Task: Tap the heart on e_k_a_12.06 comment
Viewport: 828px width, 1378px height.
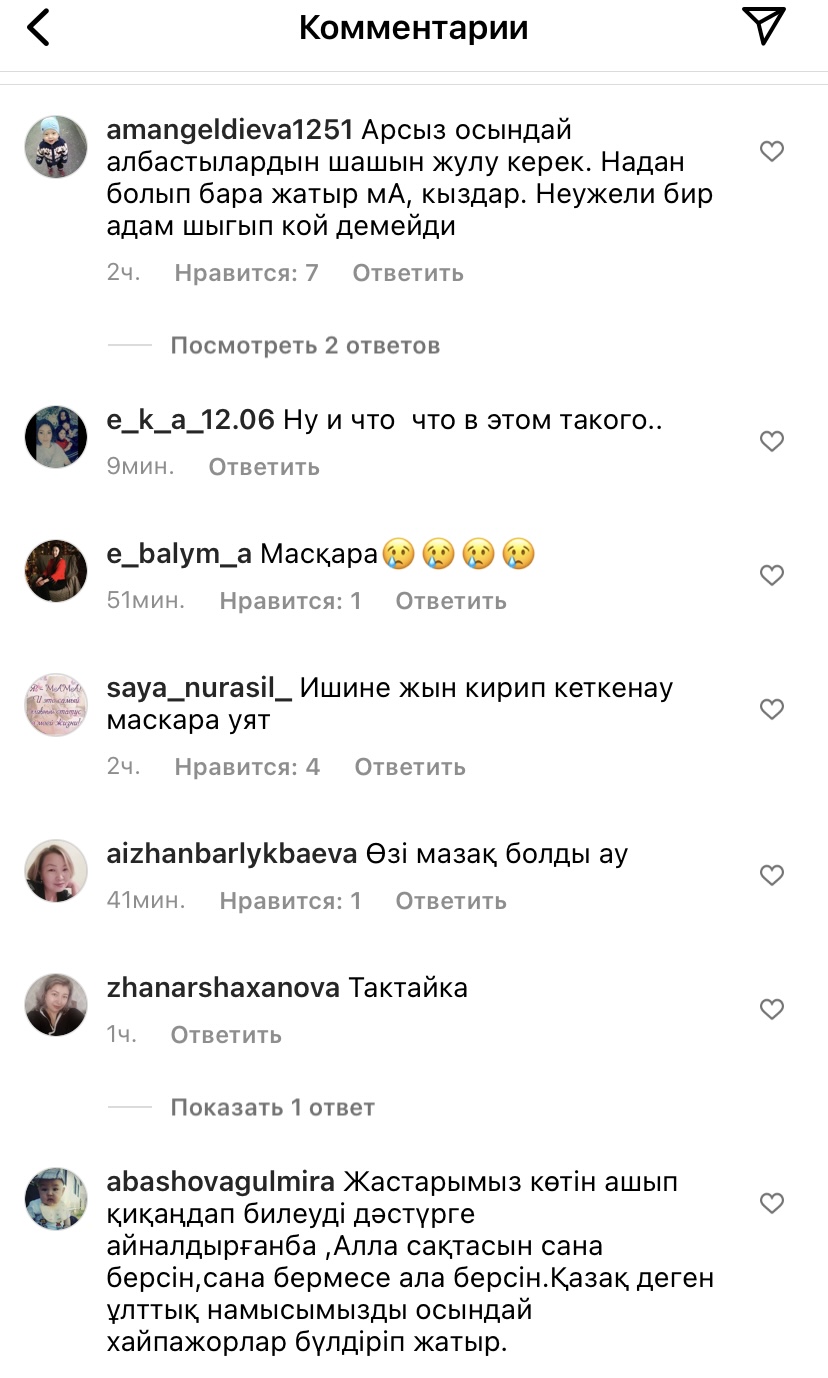Action: (x=772, y=441)
